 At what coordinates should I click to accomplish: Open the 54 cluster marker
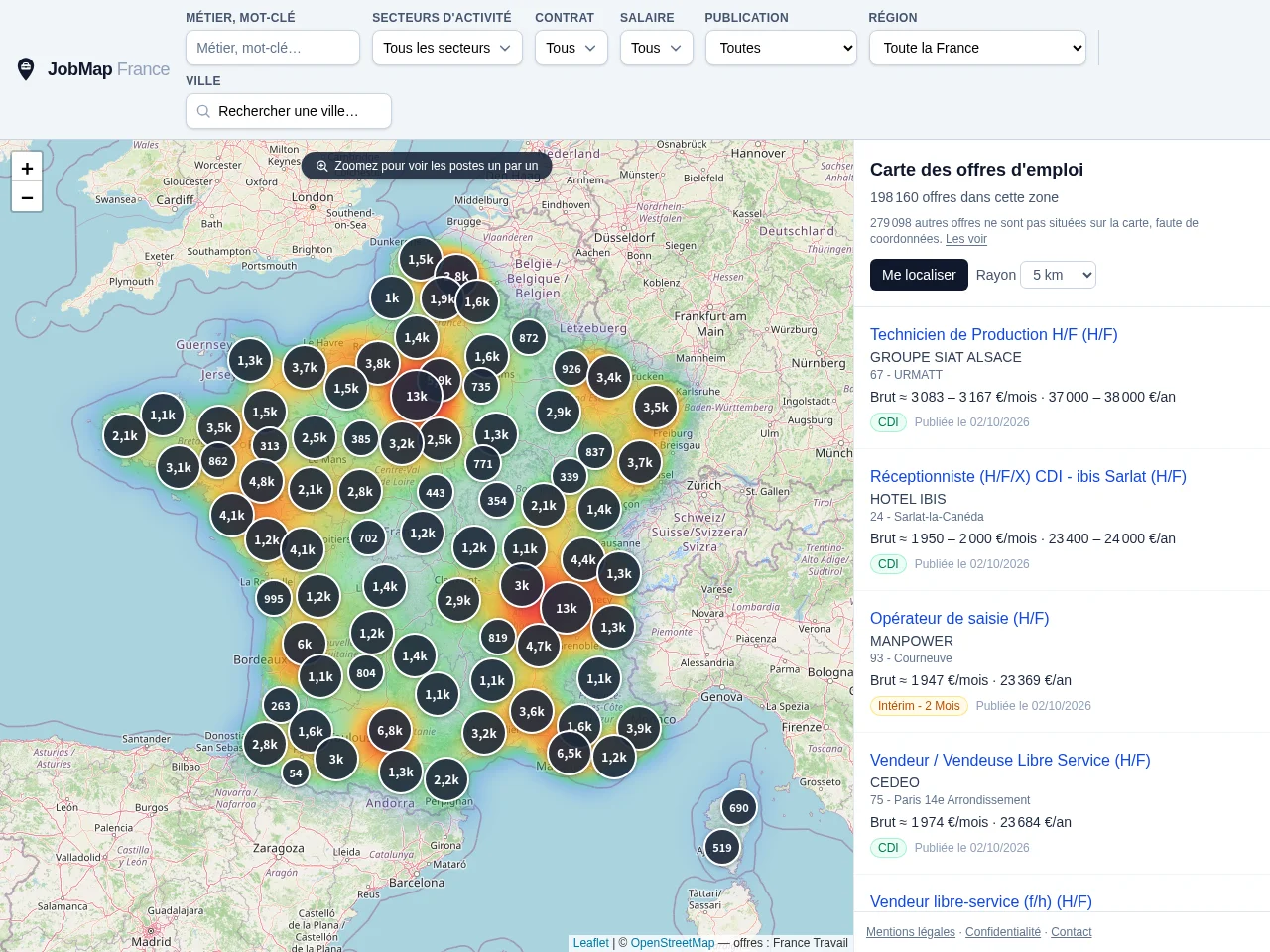296,773
